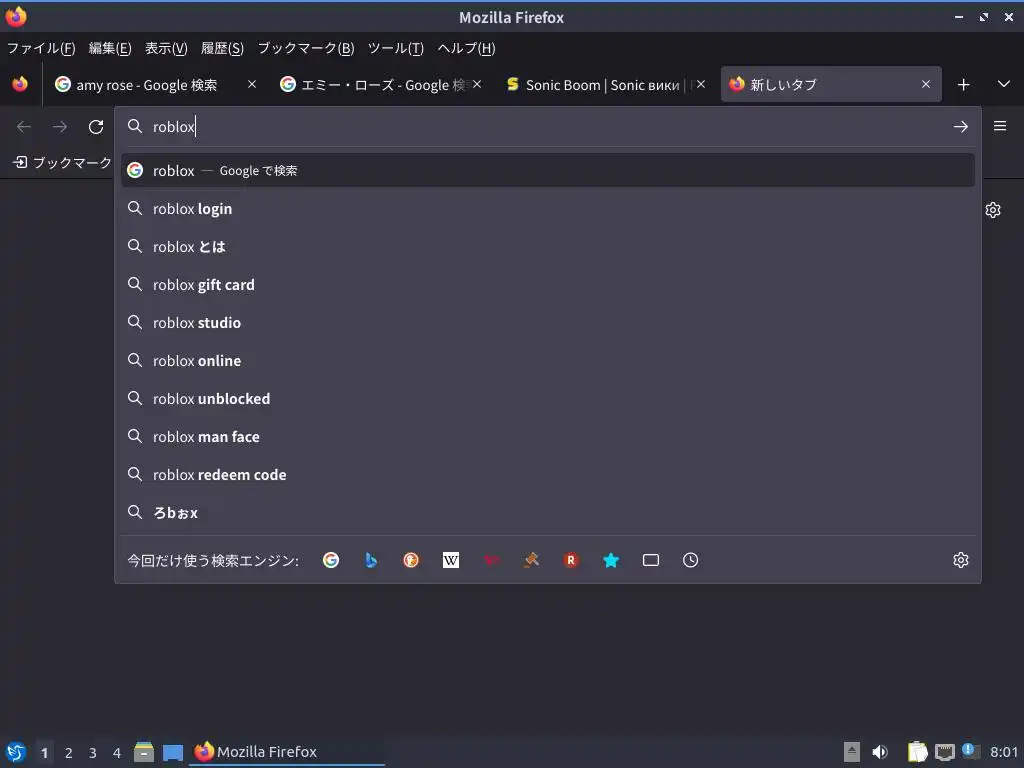1024x768 pixels.
Task: Select 'roblox gift card' suggestion
Action: [x=547, y=285]
